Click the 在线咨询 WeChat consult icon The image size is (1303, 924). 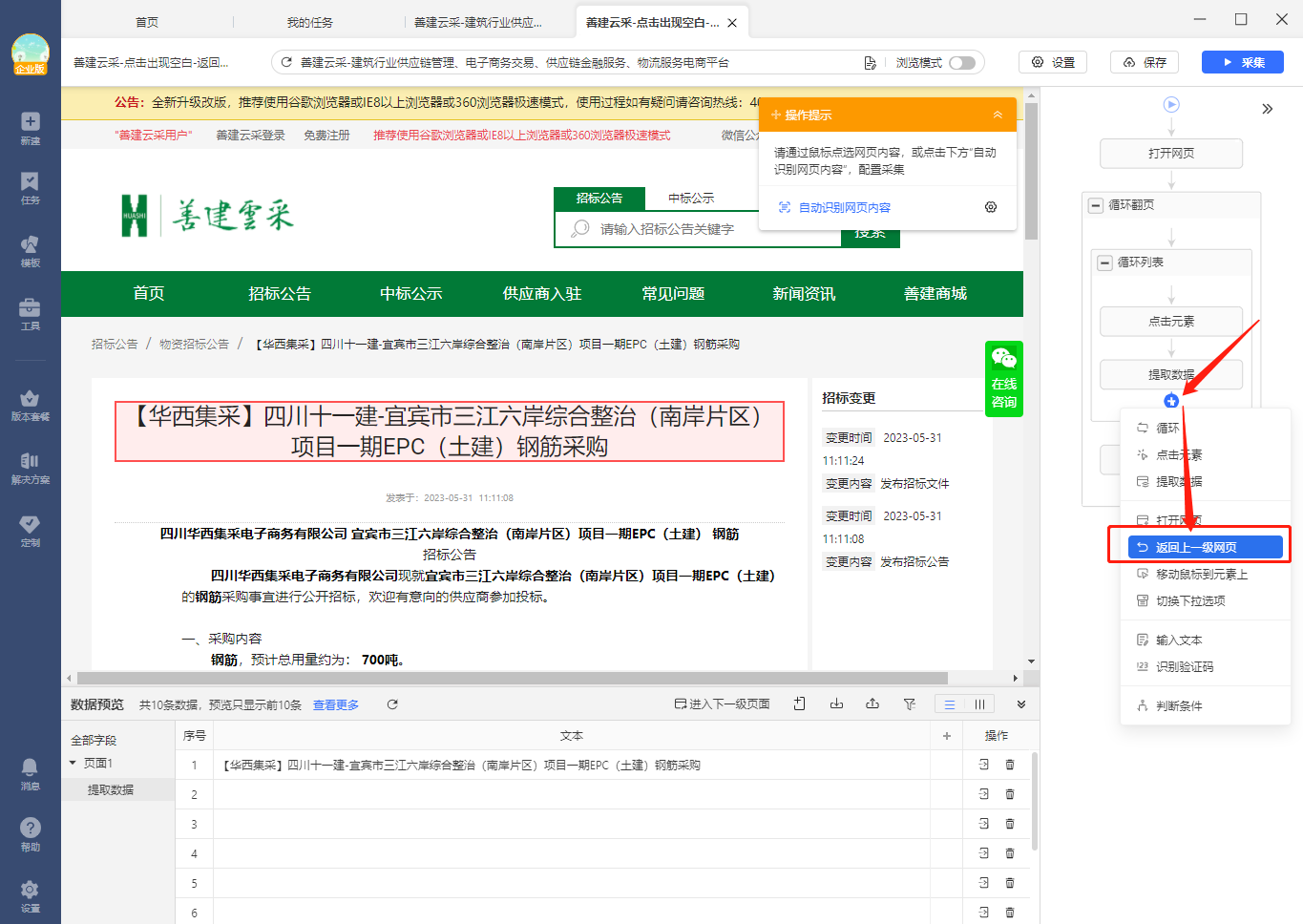[1003, 379]
